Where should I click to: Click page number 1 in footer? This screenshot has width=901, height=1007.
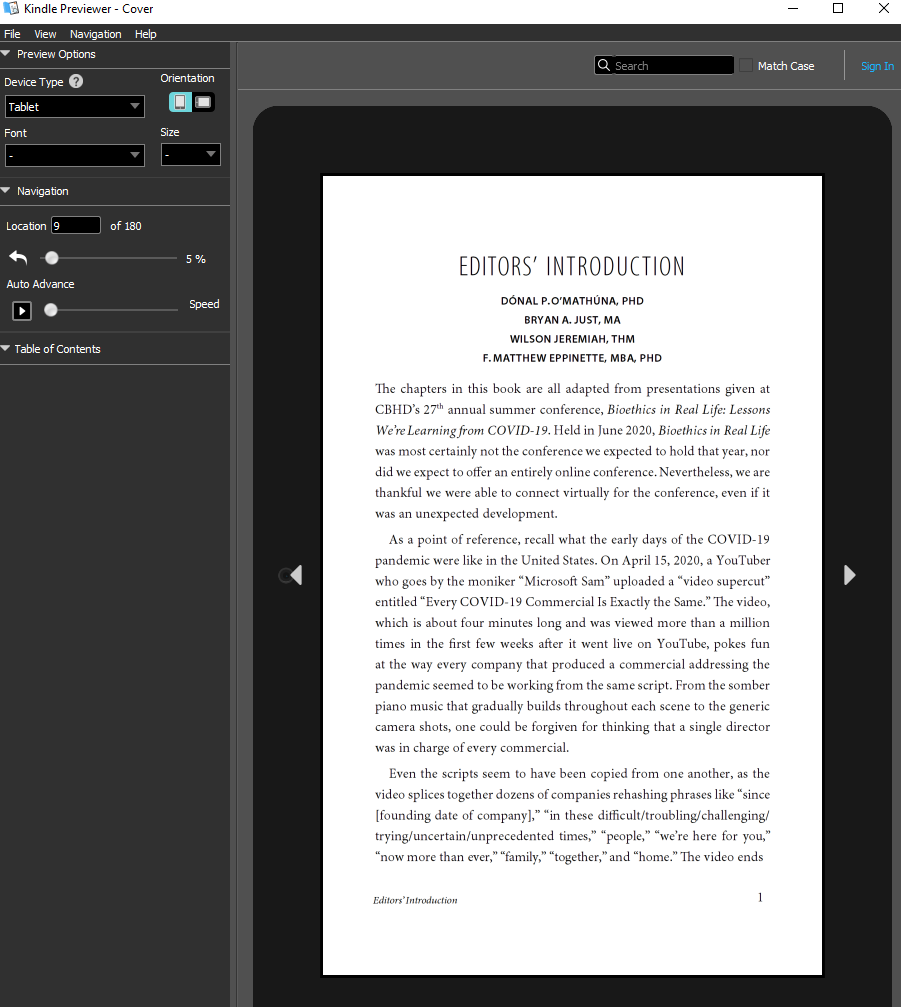point(760,897)
